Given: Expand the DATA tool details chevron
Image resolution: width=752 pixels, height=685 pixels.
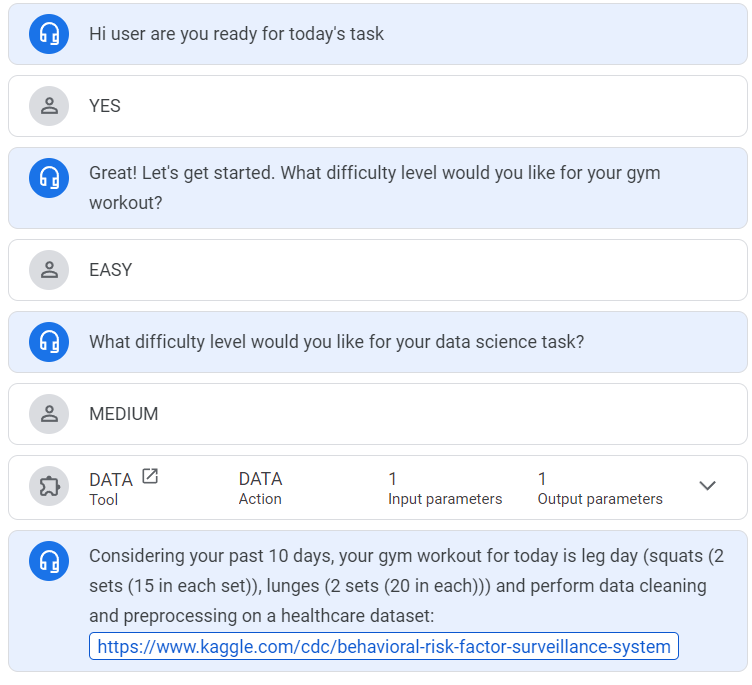Looking at the screenshot, I should coord(707,486).
